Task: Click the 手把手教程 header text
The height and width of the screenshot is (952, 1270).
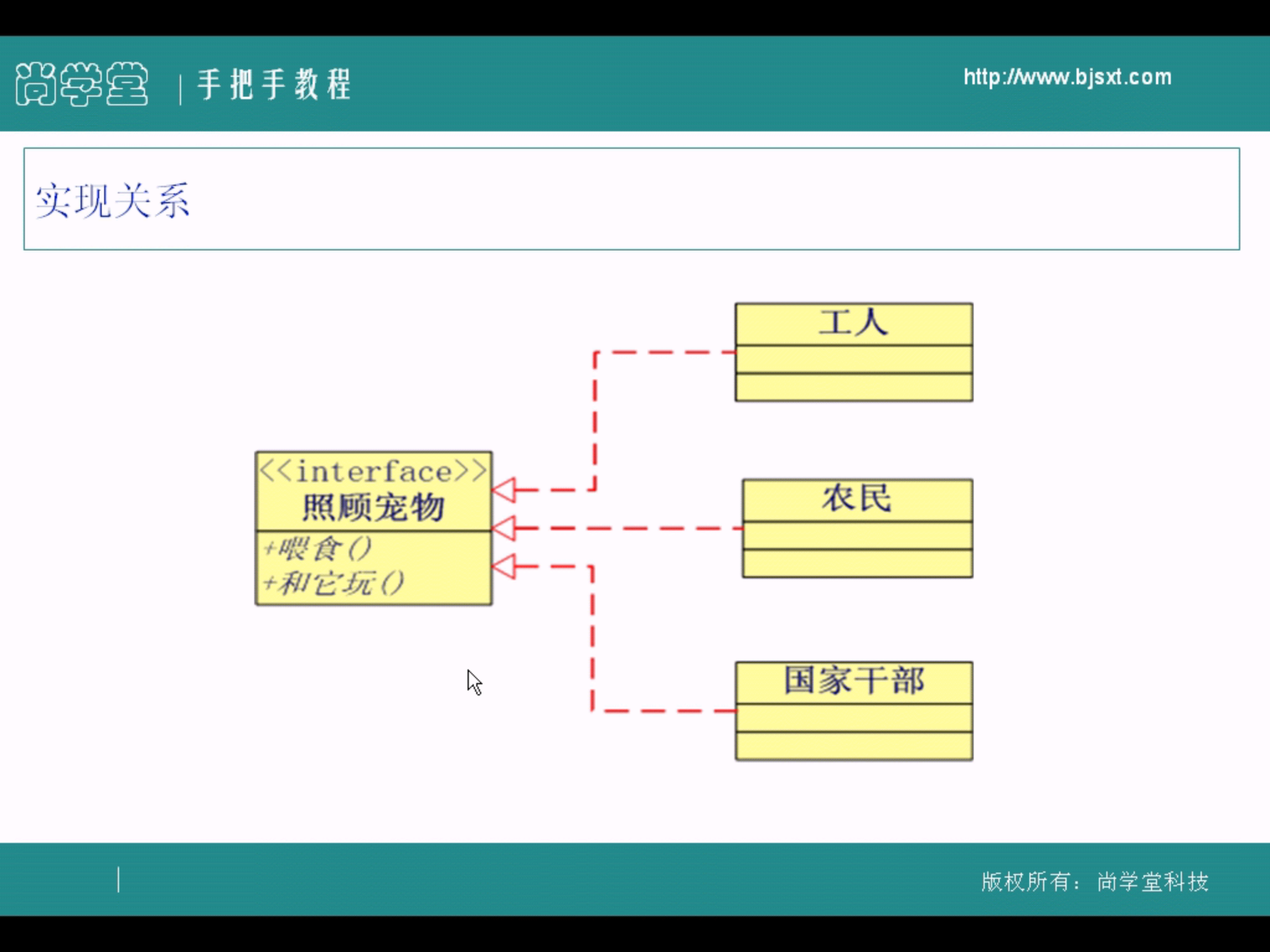Action: pos(274,84)
